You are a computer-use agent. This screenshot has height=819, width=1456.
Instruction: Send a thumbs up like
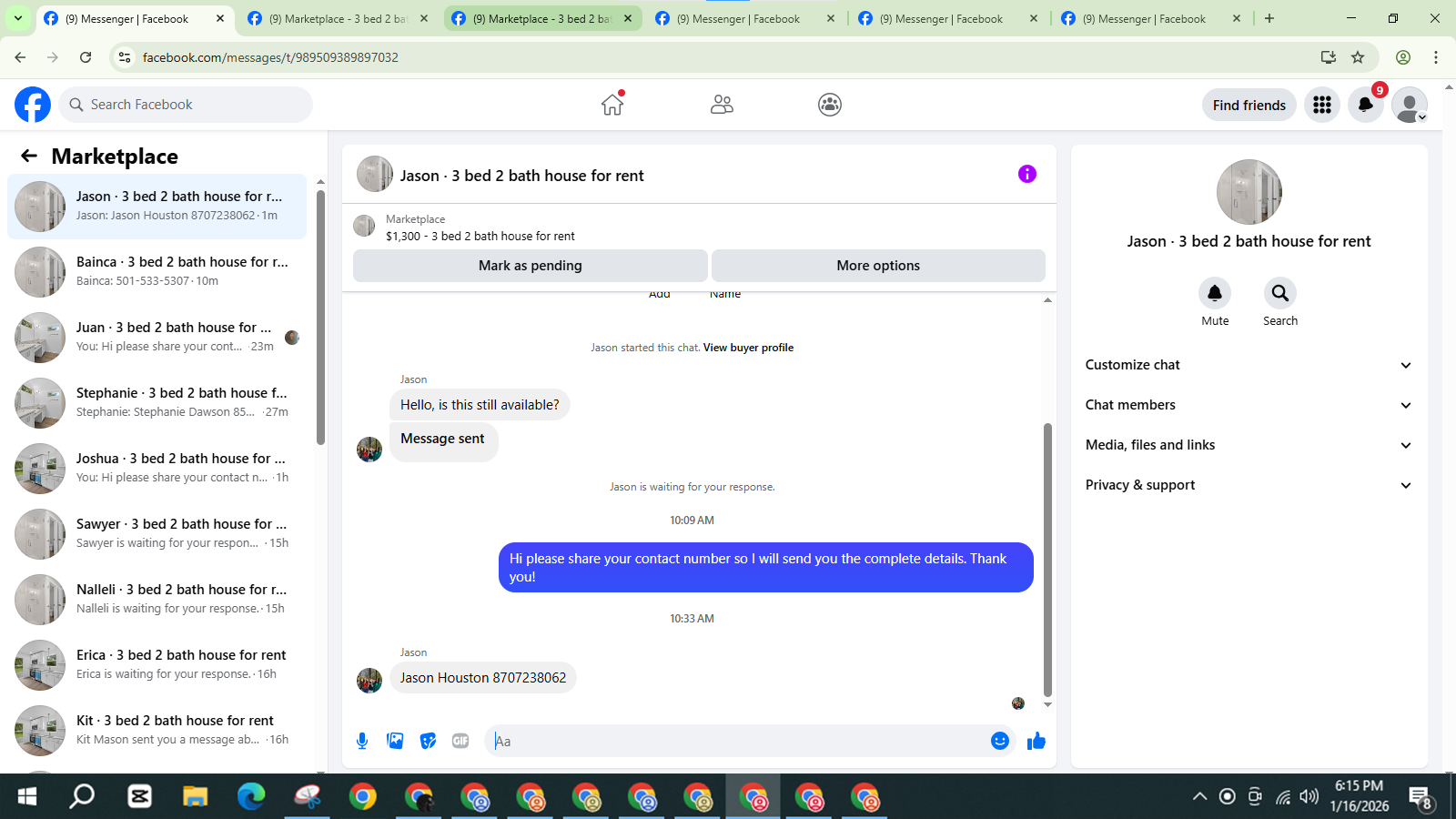(x=1036, y=741)
